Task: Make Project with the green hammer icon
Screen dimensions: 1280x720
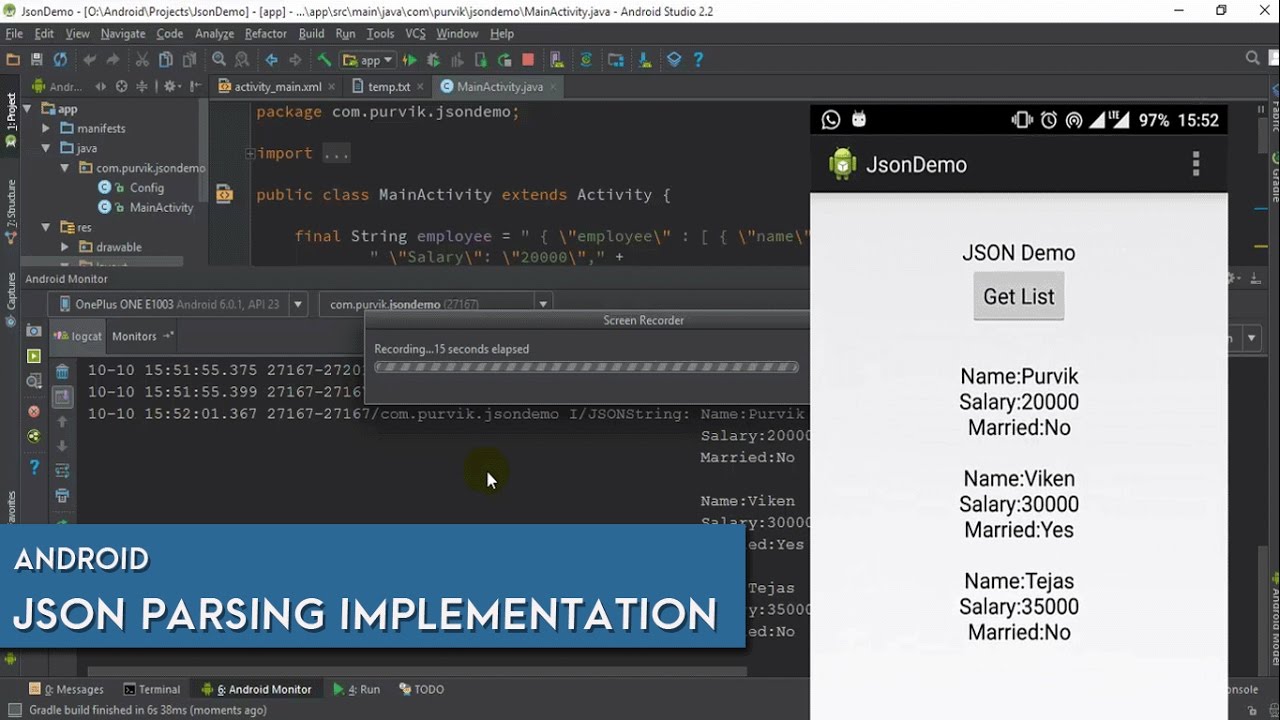Action: coord(324,60)
